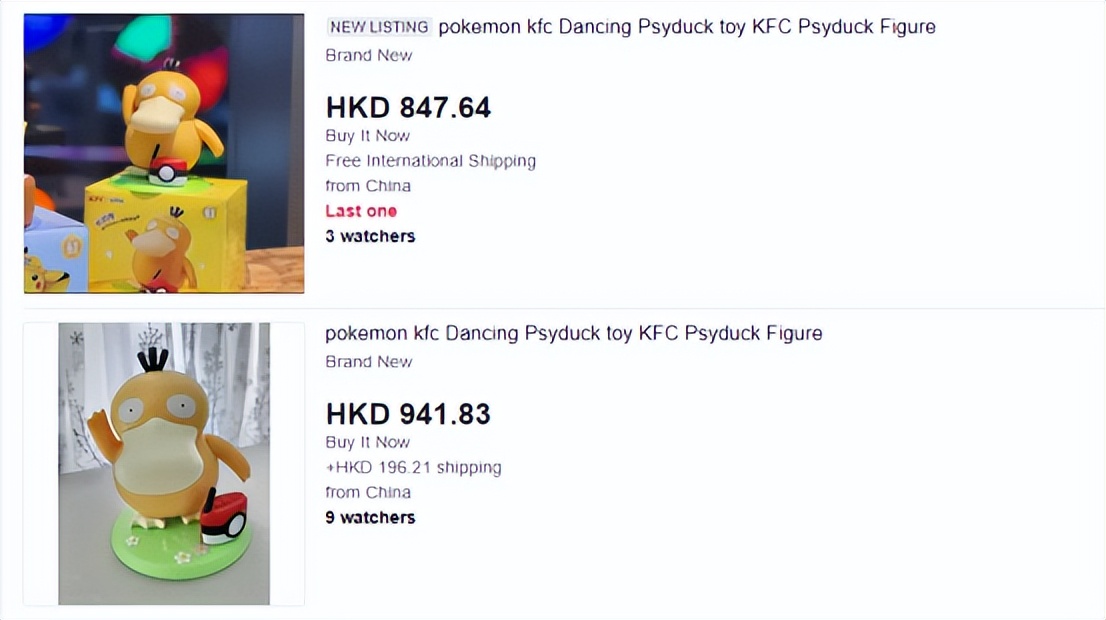Click Buy It Now below HKD 941.83
Image resolution: width=1106 pixels, height=620 pixels.
point(367,442)
